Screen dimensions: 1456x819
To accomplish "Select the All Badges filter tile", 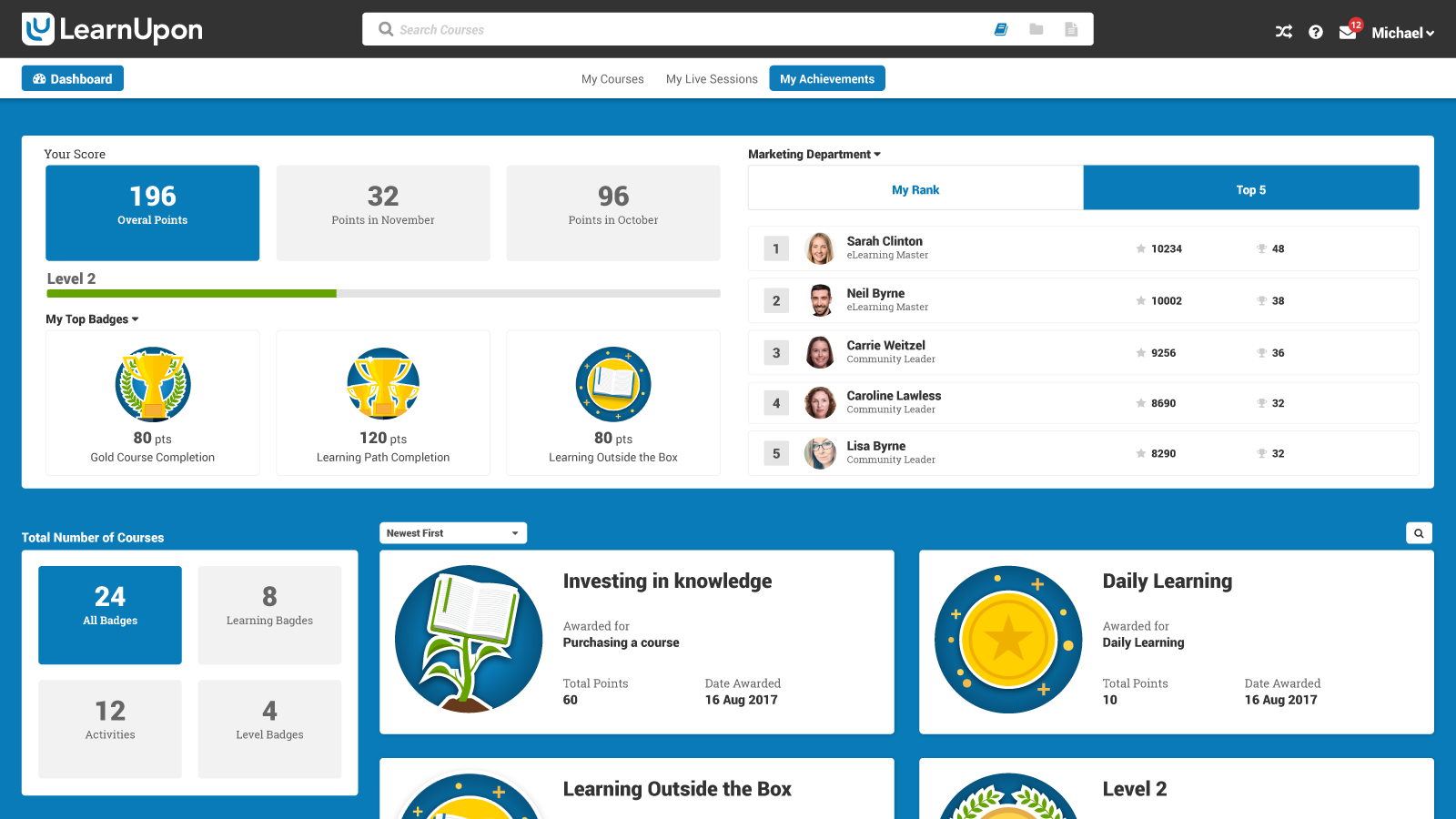I will click(109, 614).
